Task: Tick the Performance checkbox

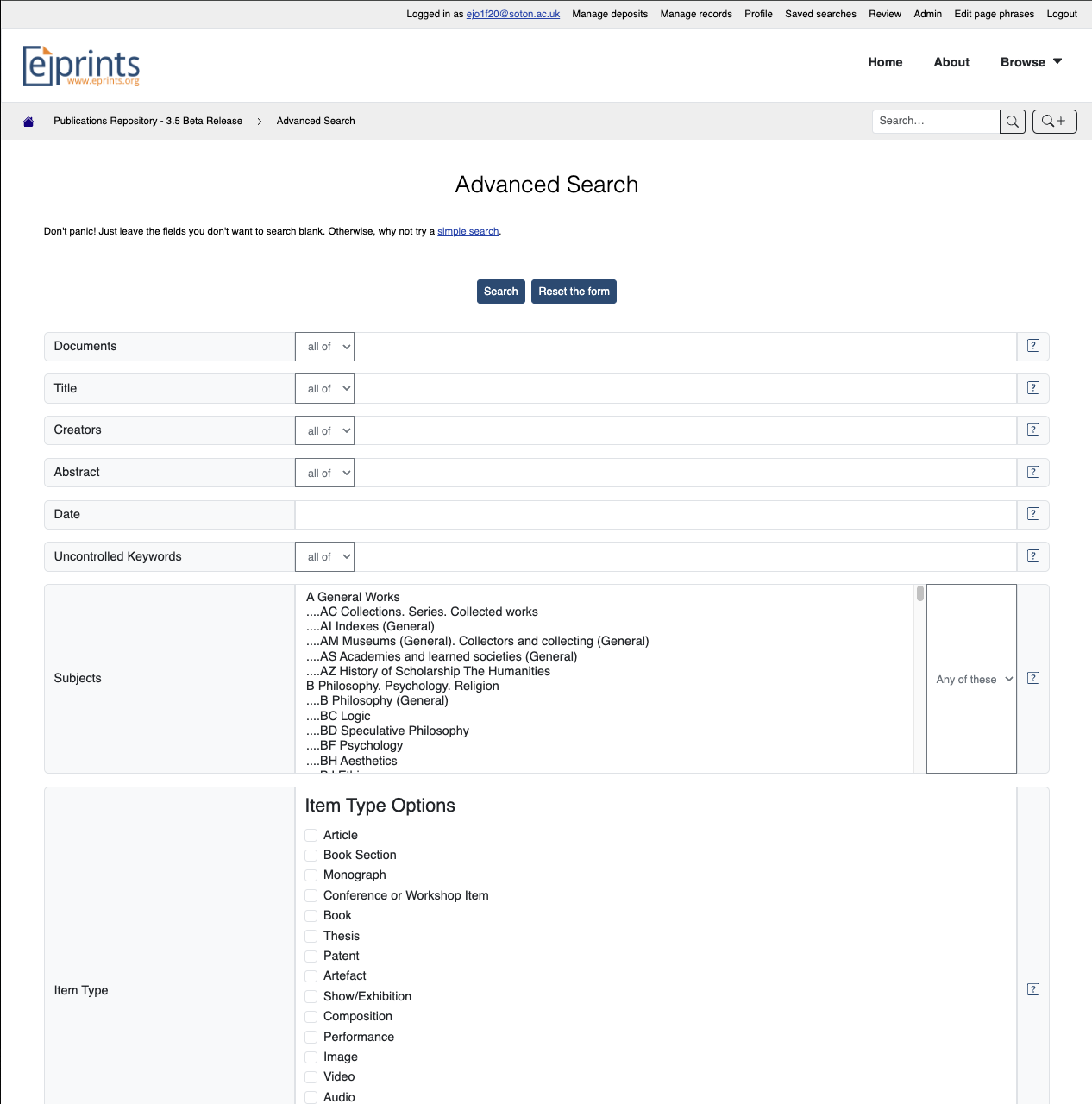Action: tap(311, 1037)
